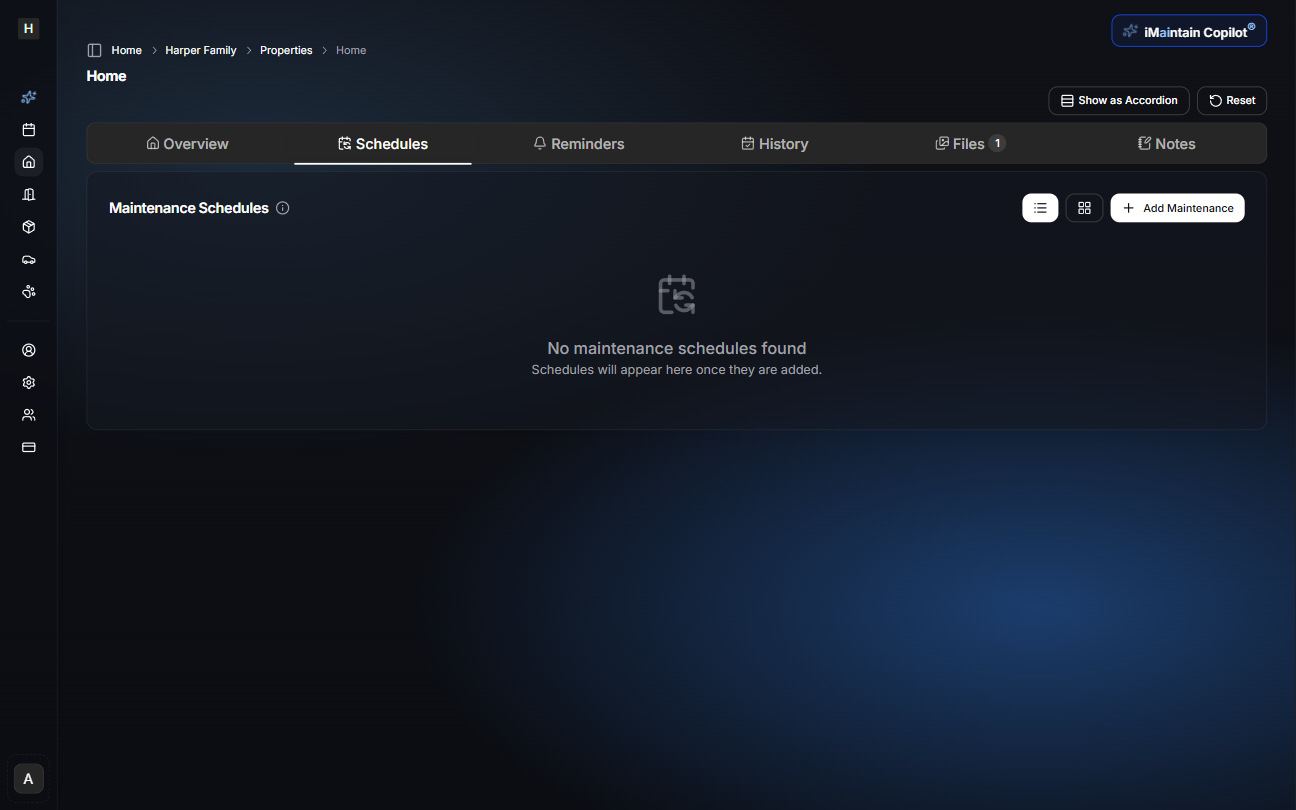Click Show as Accordion
This screenshot has width=1296, height=810.
point(1118,100)
